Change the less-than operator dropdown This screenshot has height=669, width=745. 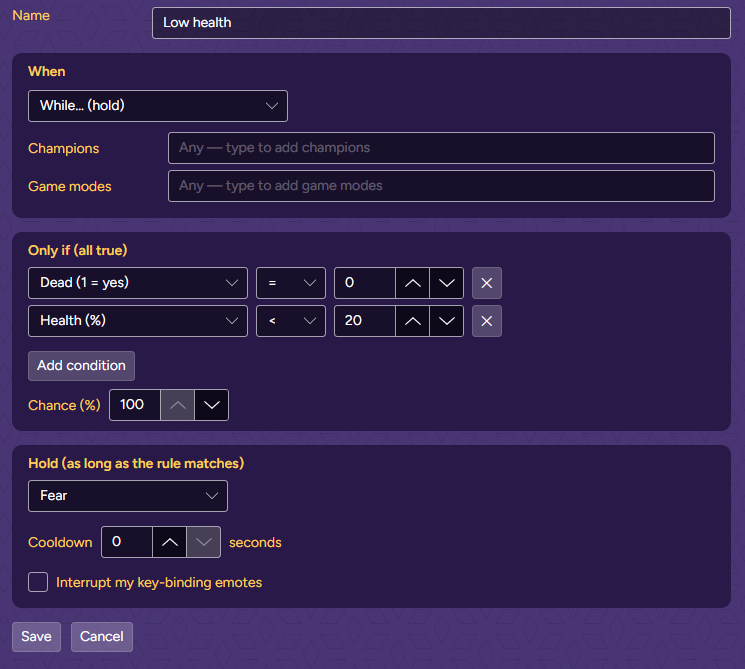(291, 321)
